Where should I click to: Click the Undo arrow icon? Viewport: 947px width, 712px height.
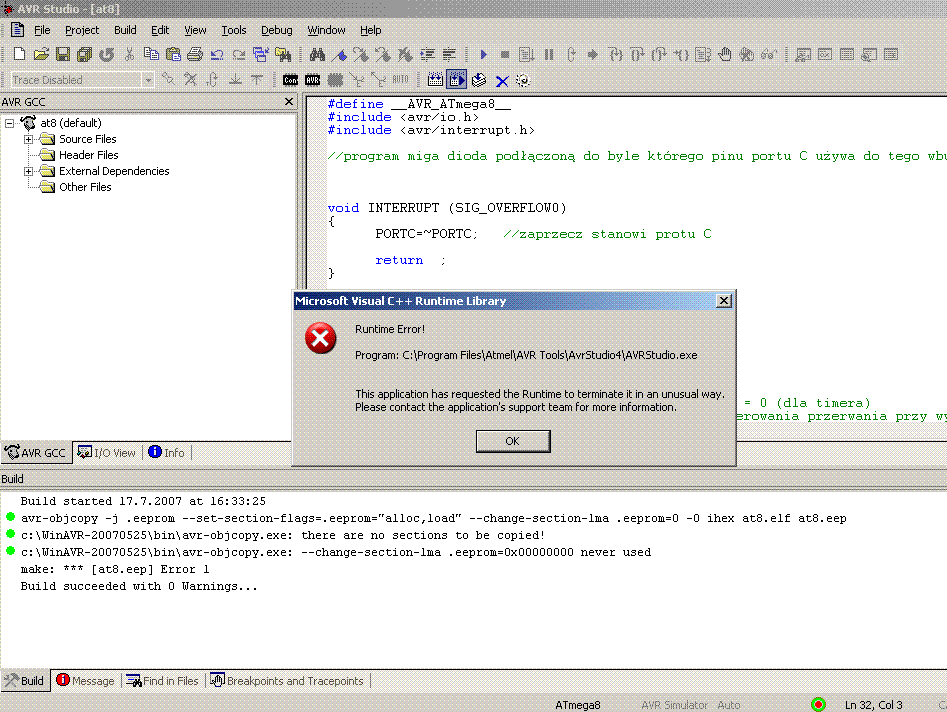[217, 55]
